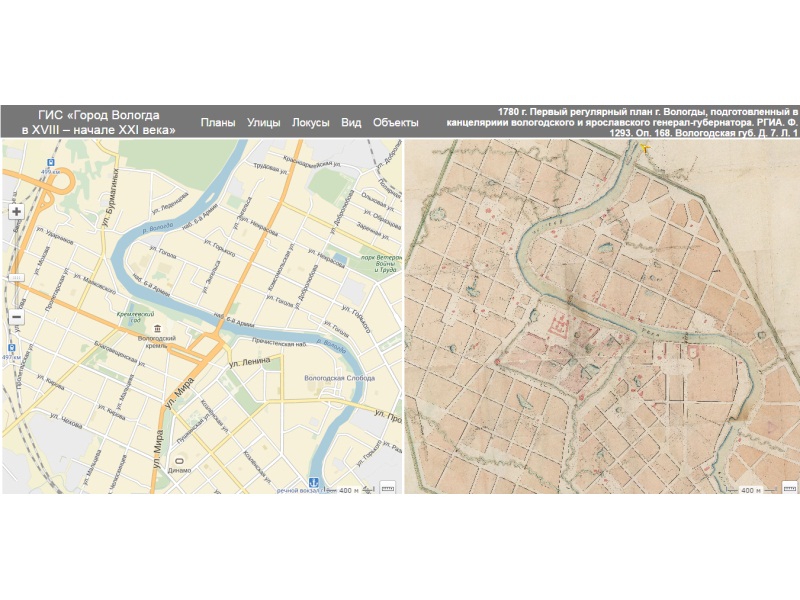This screenshot has width=800, height=600.
Task: Open the Планы menu
Action: coord(218,122)
